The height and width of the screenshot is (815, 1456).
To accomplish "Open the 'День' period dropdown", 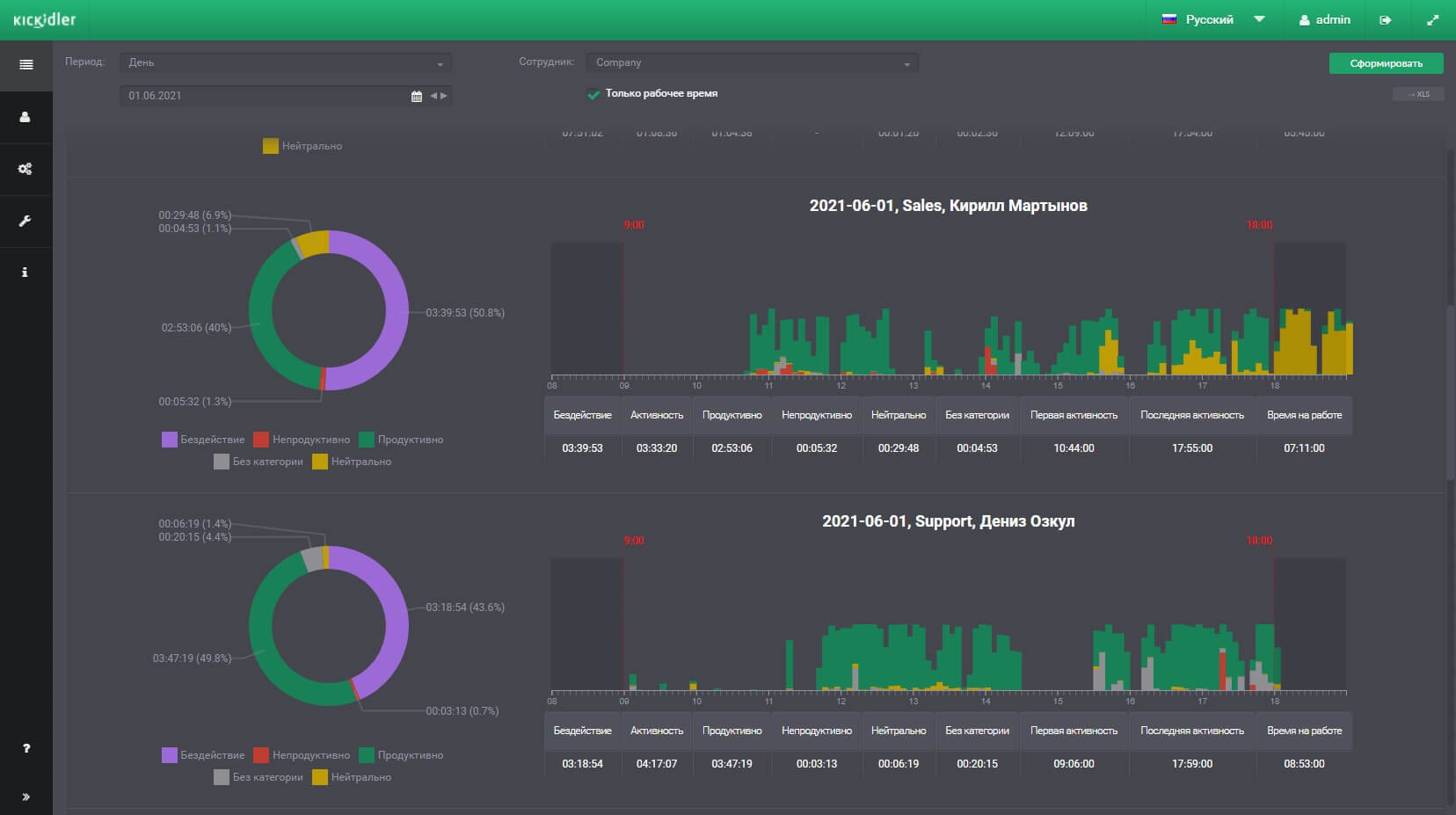I will point(286,62).
